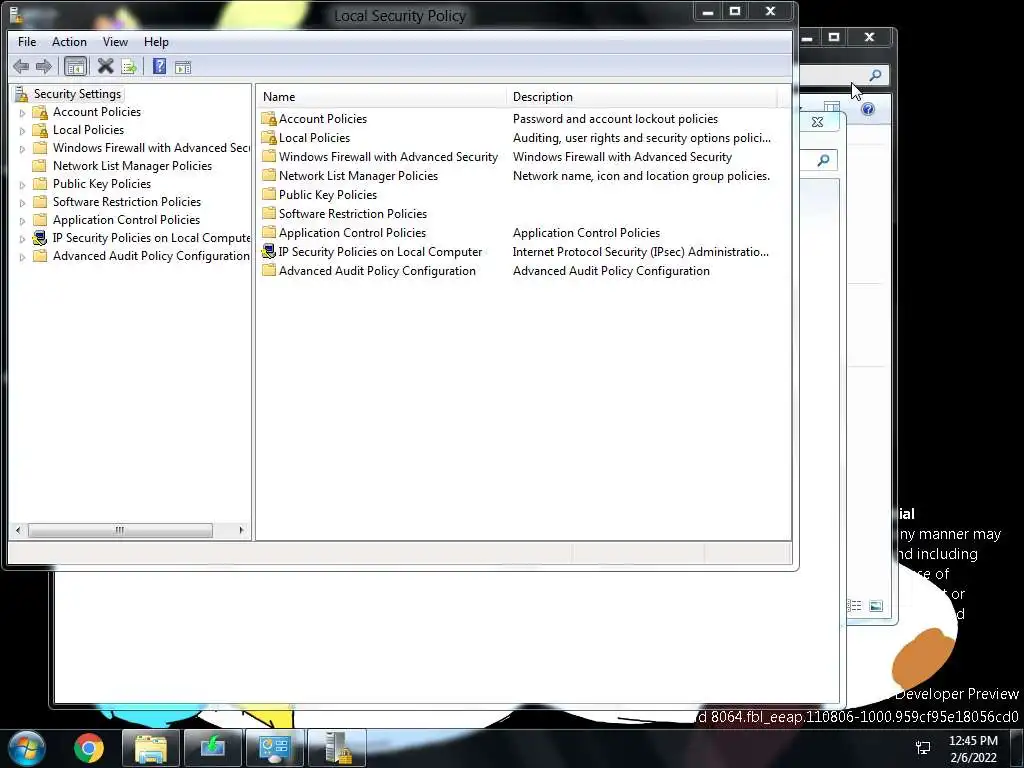Viewport: 1024px width, 768px height.
Task: Click 'Network name, icon and location' description
Action: tap(641, 176)
